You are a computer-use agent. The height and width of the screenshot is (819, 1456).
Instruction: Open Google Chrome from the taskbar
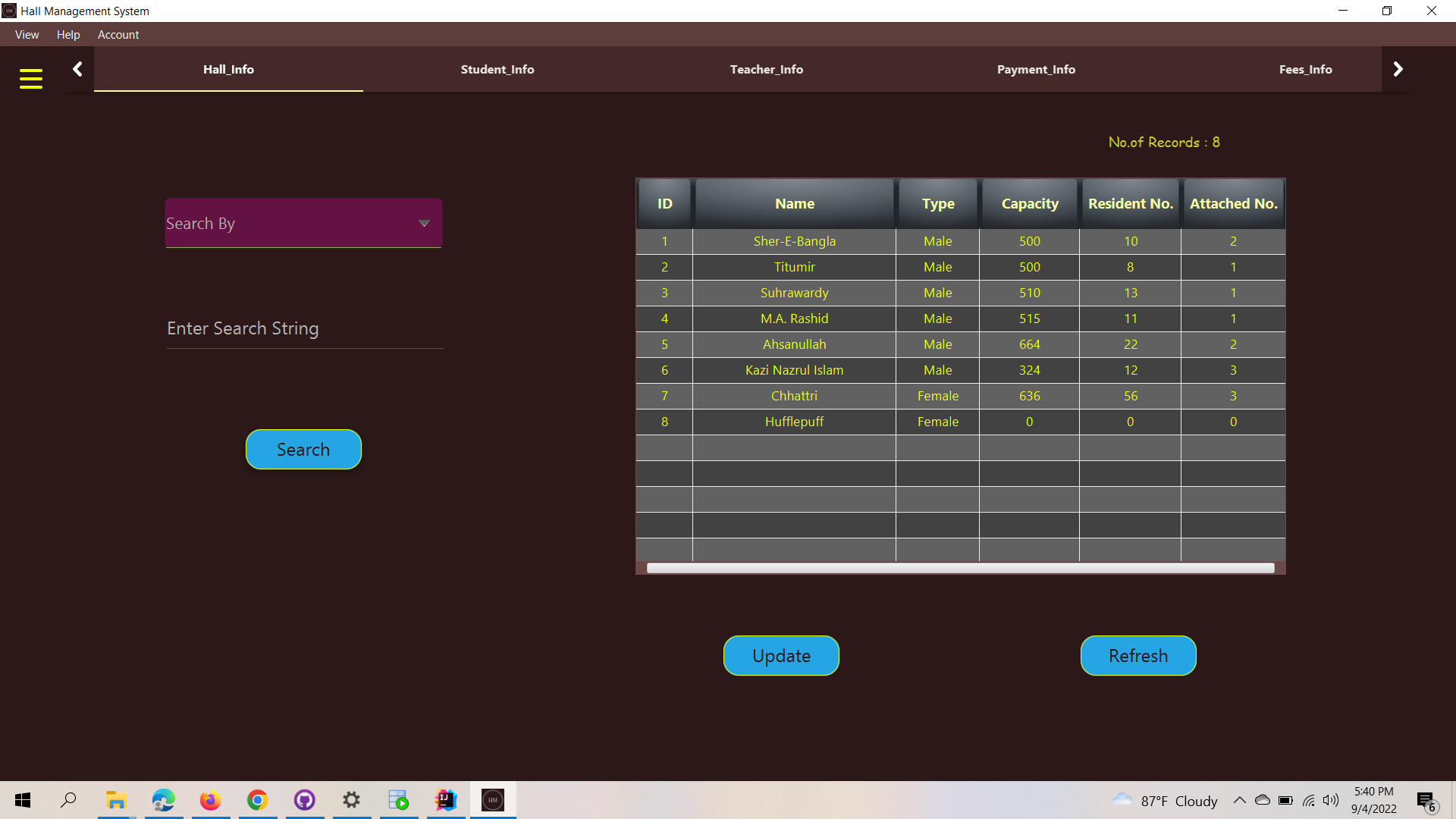[x=257, y=800]
